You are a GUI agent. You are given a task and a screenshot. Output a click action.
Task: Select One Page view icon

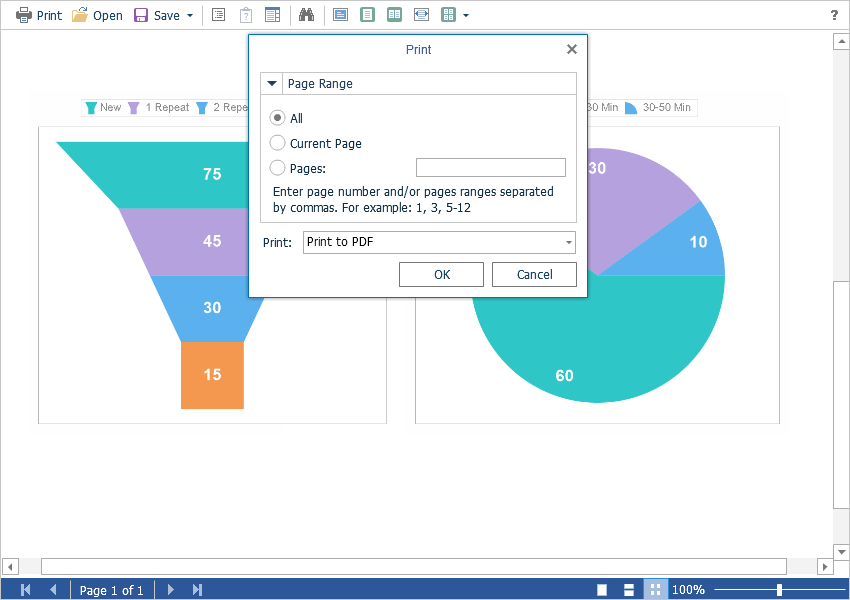(368, 15)
